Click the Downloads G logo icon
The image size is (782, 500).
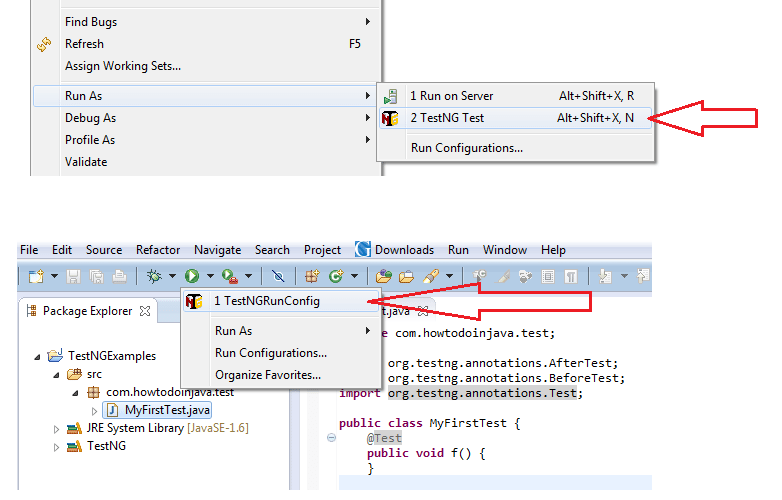click(363, 249)
